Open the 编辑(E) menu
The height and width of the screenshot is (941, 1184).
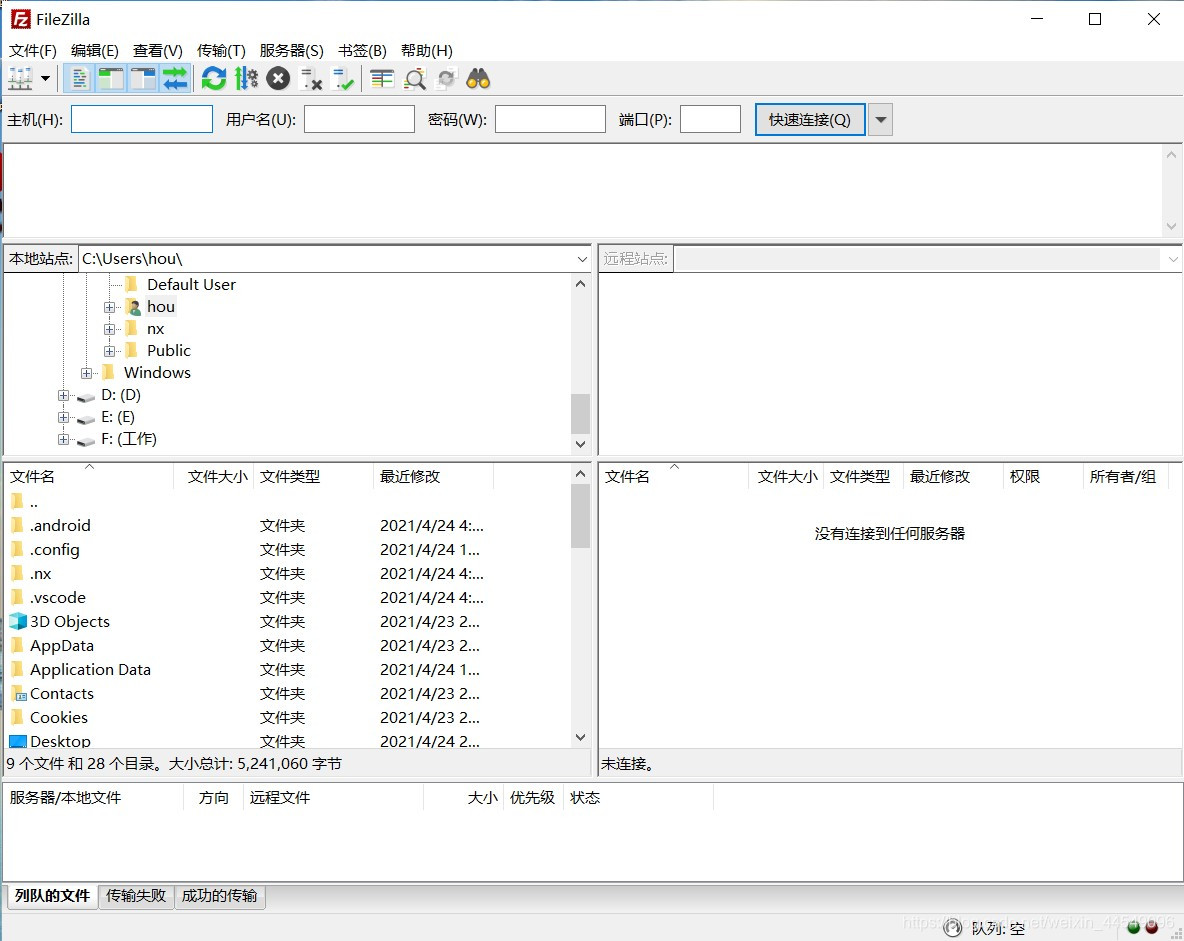[94, 51]
